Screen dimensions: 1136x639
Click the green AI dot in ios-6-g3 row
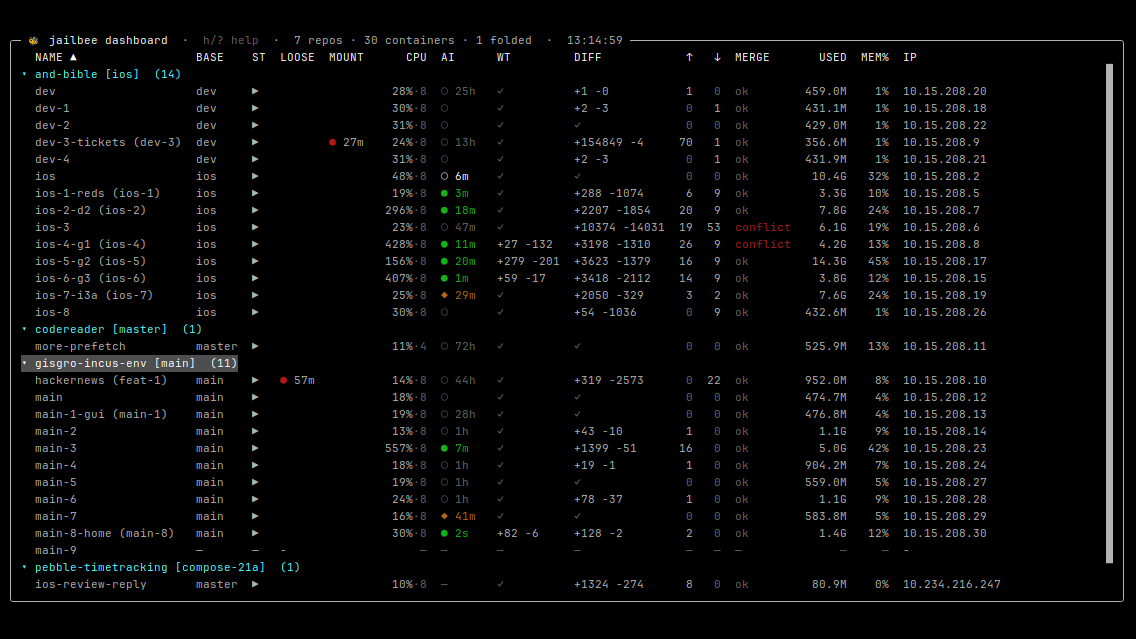tap(444, 278)
